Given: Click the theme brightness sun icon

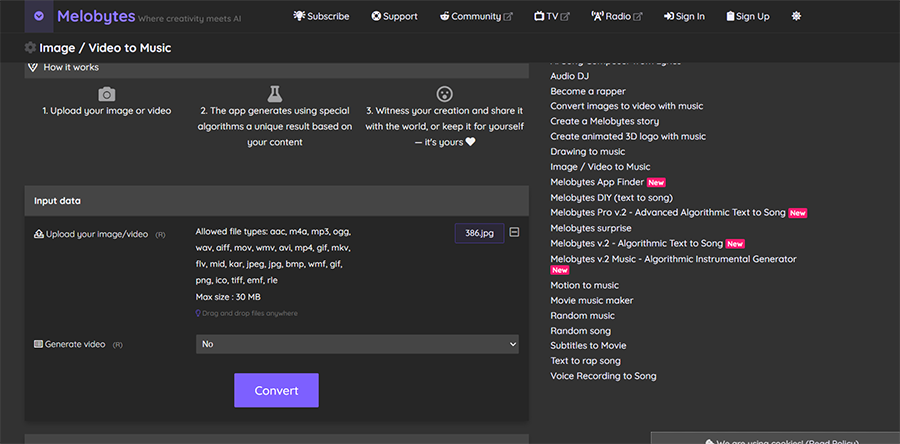Looking at the screenshot, I should (796, 16).
